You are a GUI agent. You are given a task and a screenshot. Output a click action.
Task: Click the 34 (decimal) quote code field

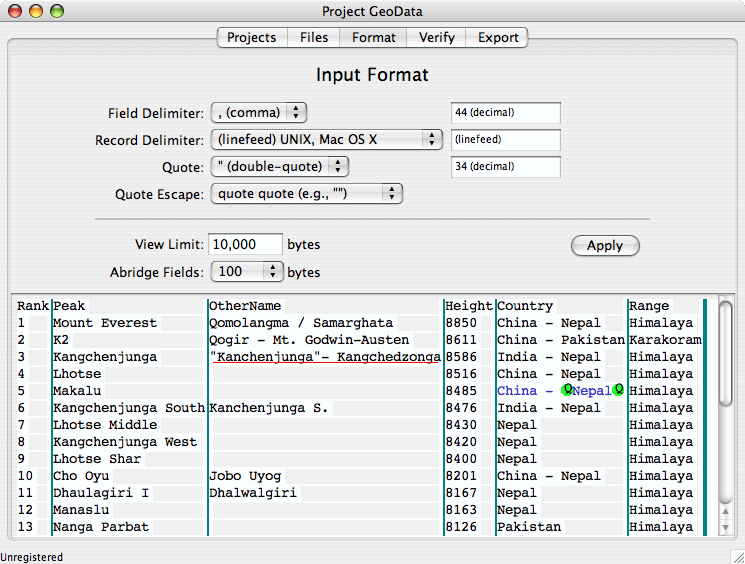tap(506, 167)
